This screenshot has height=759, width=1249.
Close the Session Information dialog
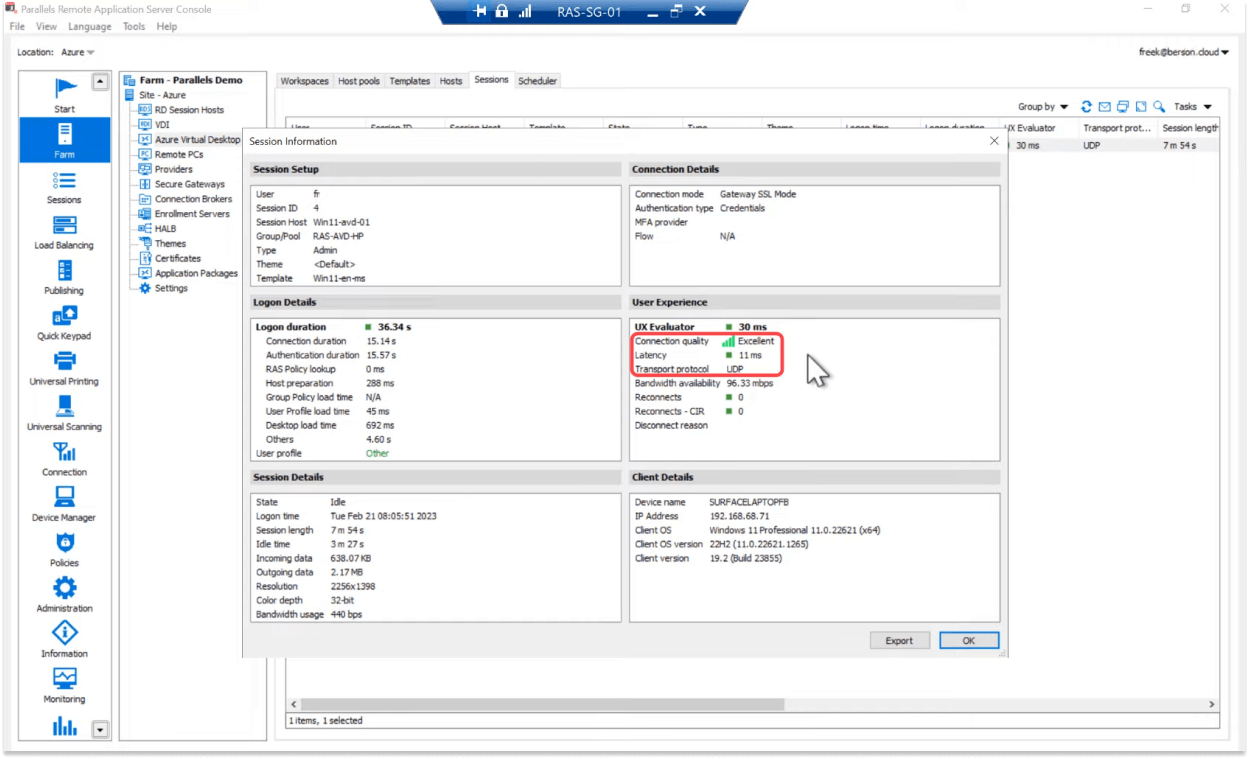(x=994, y=141)
